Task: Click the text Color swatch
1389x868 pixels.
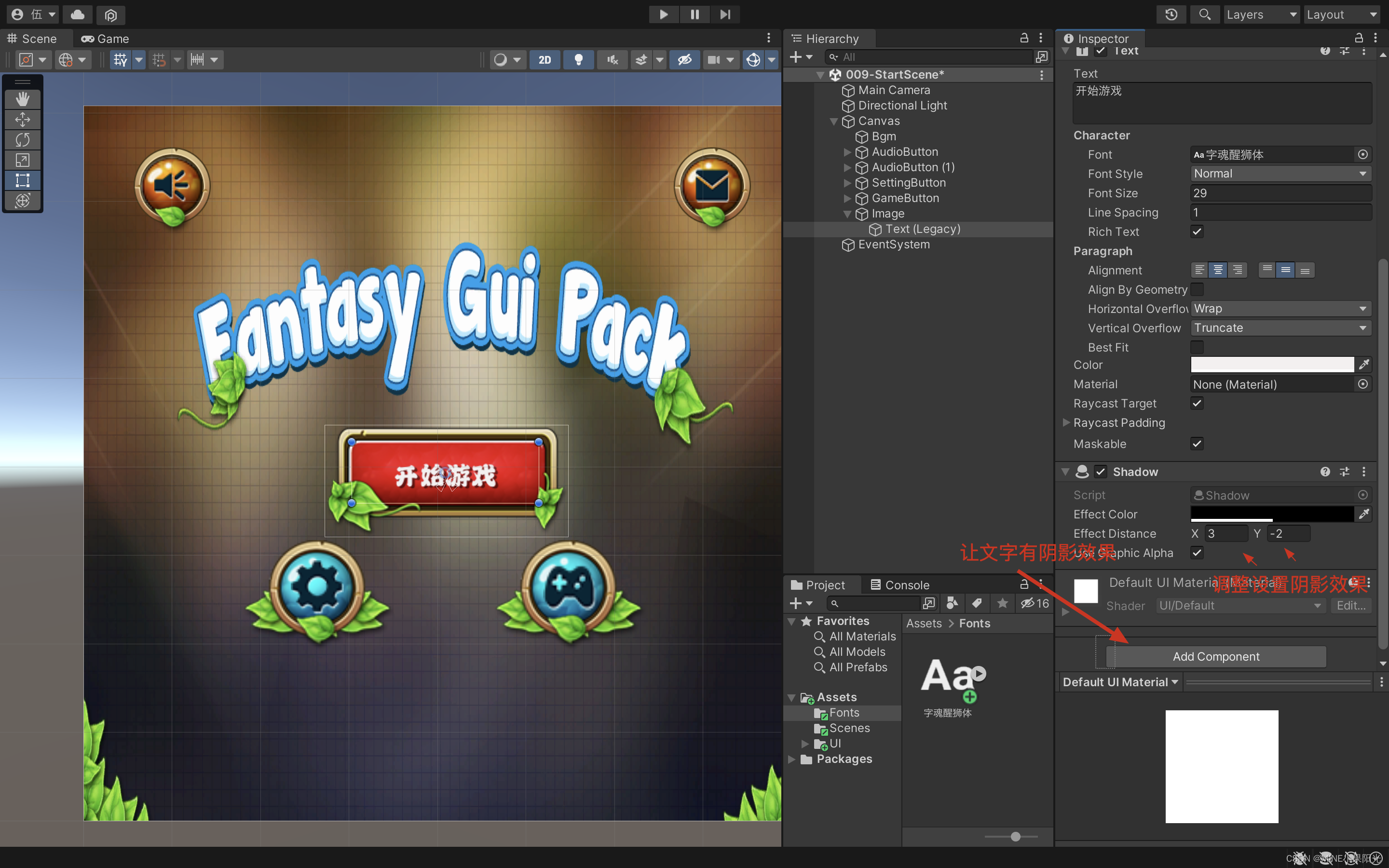Action: [1272, 365]
